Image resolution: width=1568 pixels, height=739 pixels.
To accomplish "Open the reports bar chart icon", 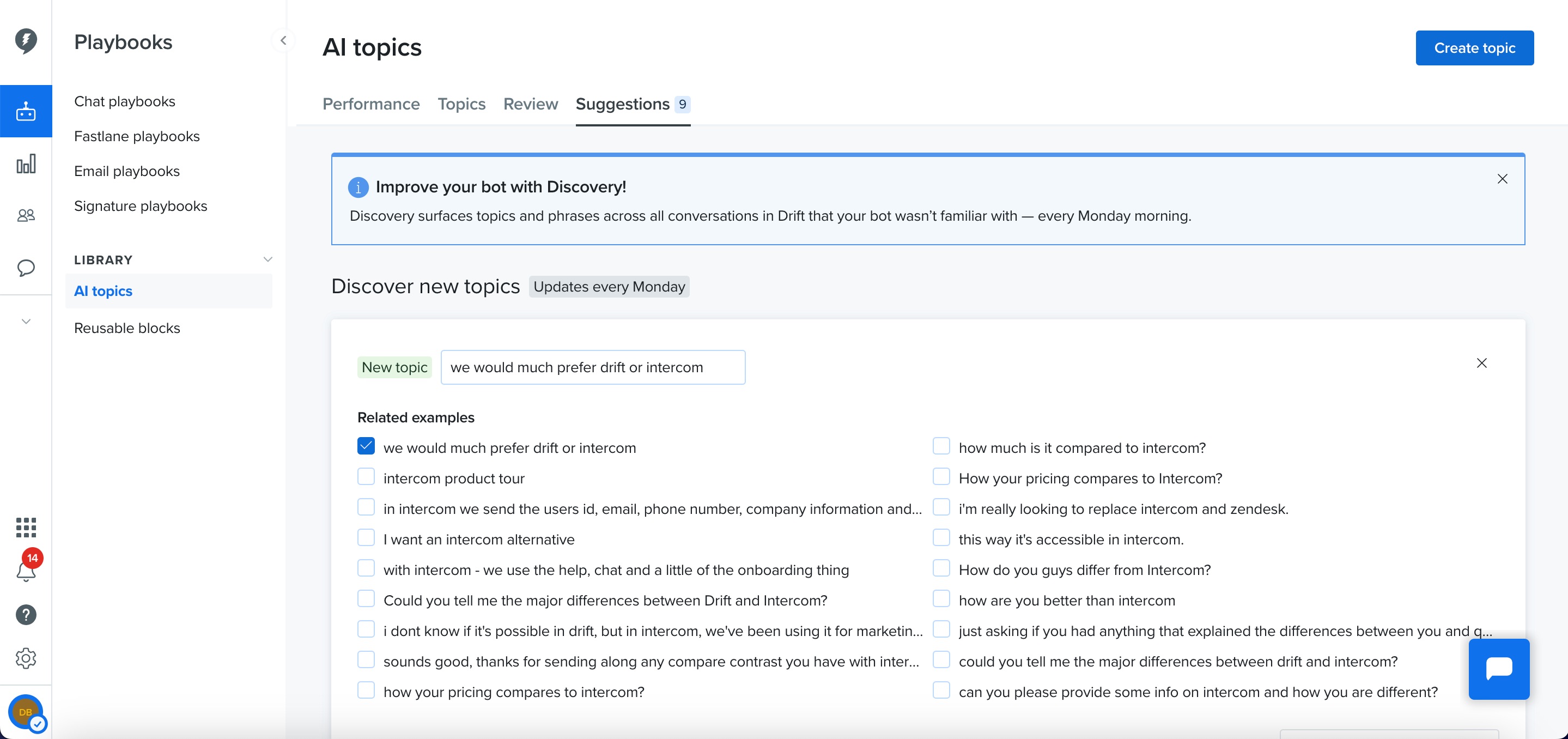I will click(26, 163).
